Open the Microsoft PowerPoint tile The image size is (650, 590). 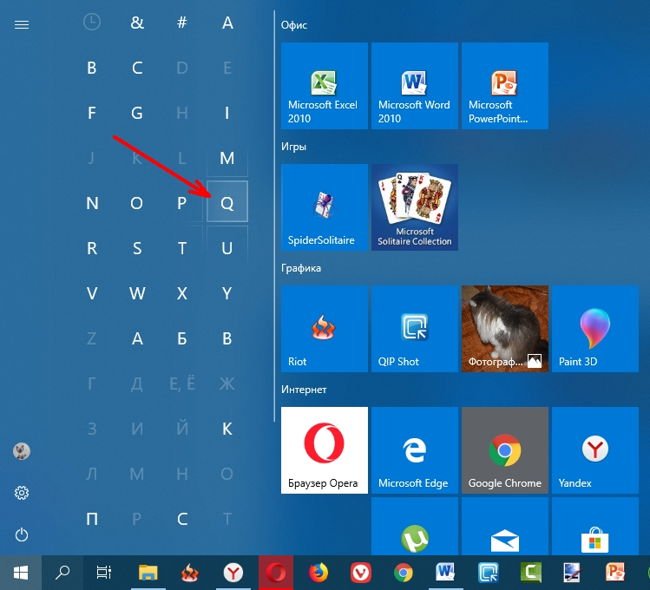point(505,85)
